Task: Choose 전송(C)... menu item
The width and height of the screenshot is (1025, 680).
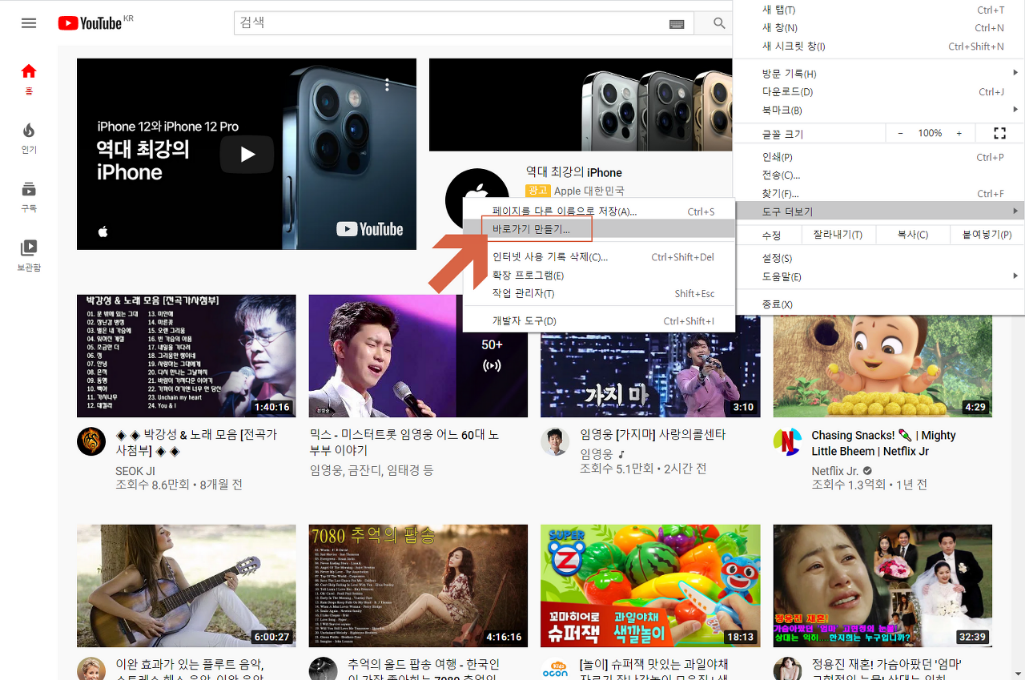Action: click(880, 175)
